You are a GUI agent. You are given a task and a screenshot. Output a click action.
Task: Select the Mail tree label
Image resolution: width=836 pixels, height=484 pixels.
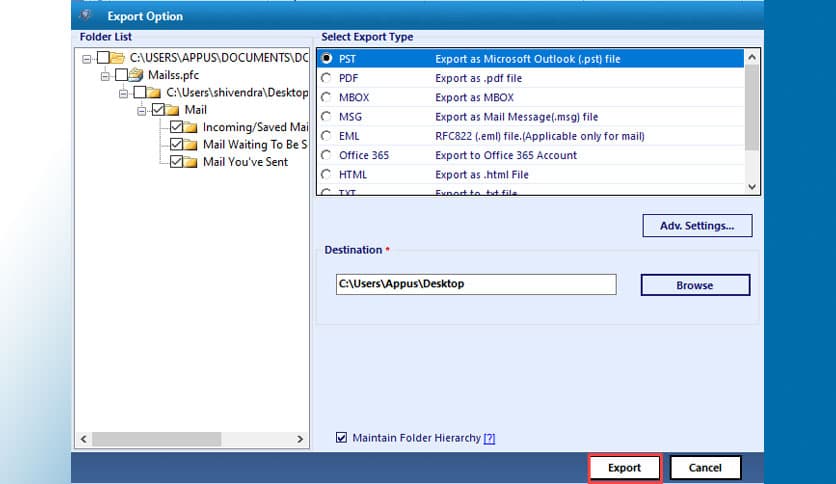(x=196, y=110)
